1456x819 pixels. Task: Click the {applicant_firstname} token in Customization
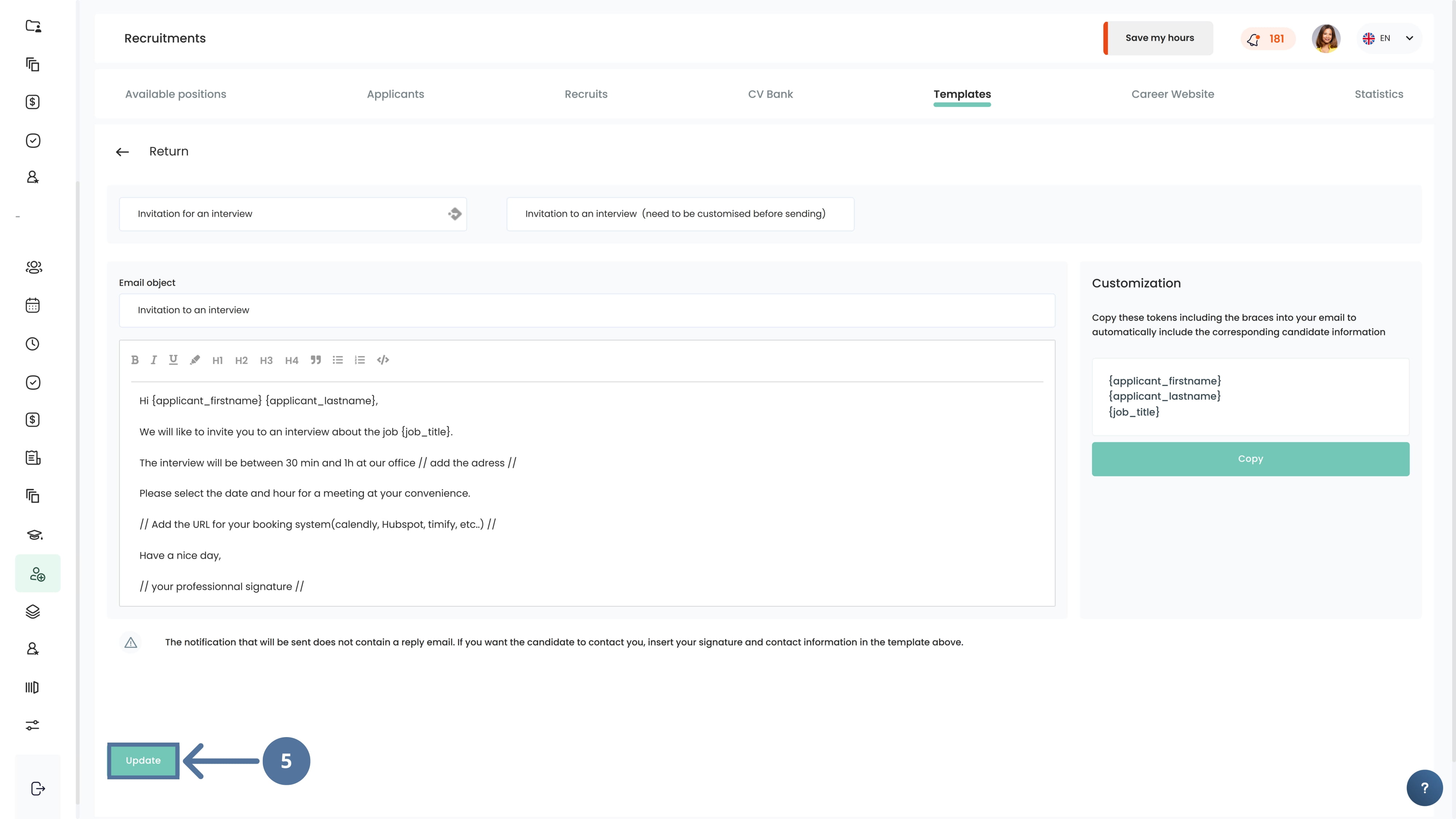(1164, 381)
